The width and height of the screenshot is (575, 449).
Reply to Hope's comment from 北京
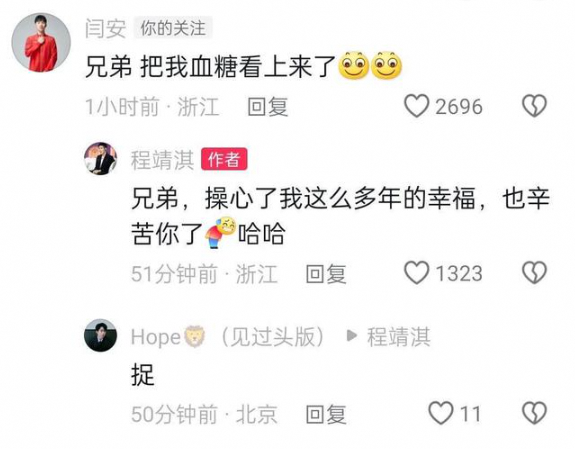tap(326, 414)
